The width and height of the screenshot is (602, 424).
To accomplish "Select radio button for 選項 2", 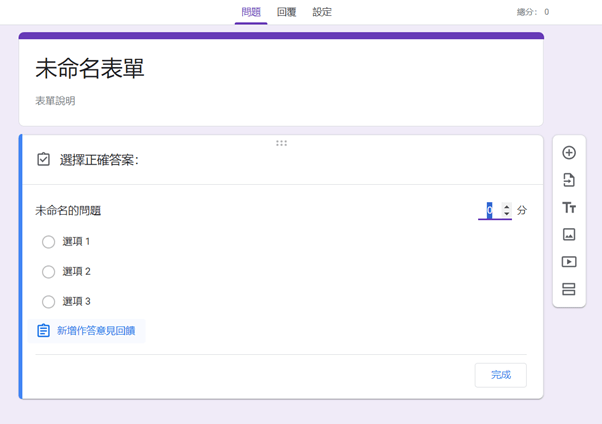I will click(x=48, y=272).
